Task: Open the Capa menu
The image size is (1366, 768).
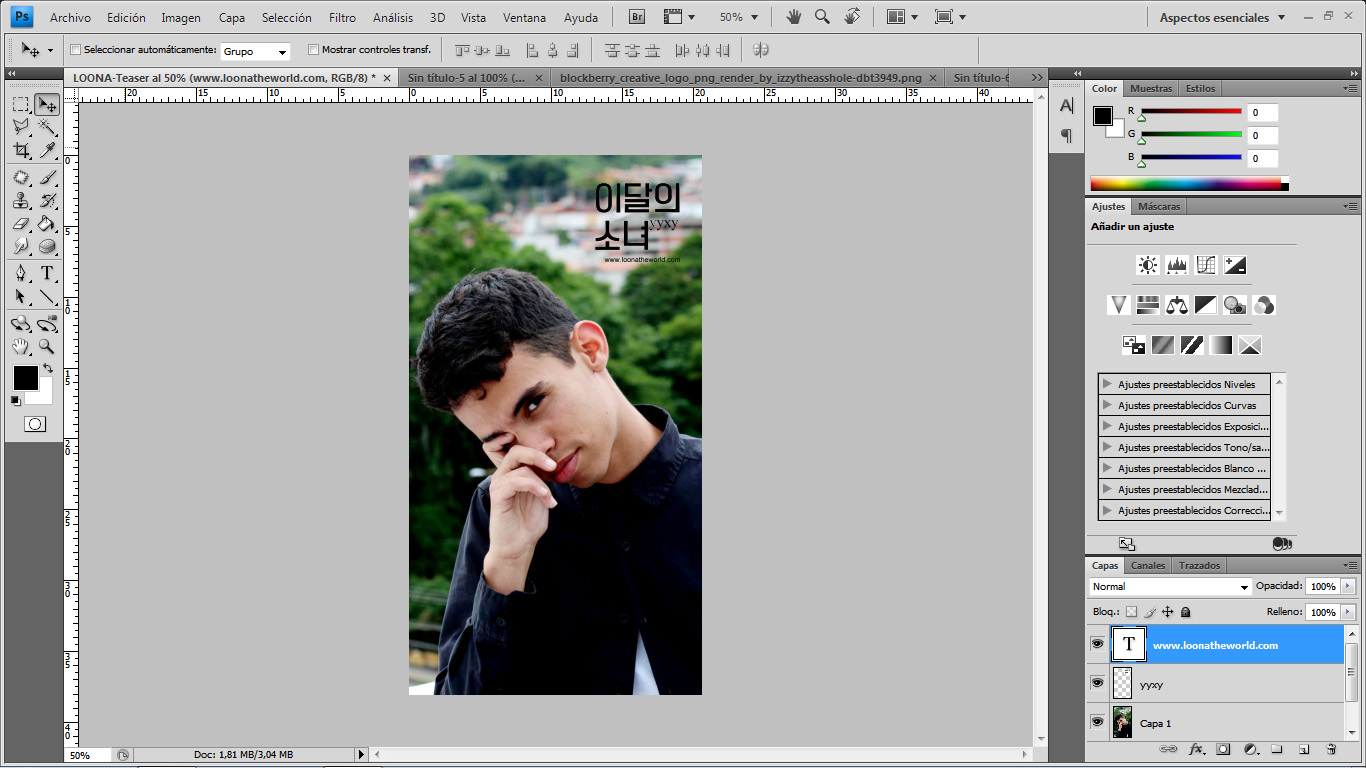Action: click(x=232, y=17)
